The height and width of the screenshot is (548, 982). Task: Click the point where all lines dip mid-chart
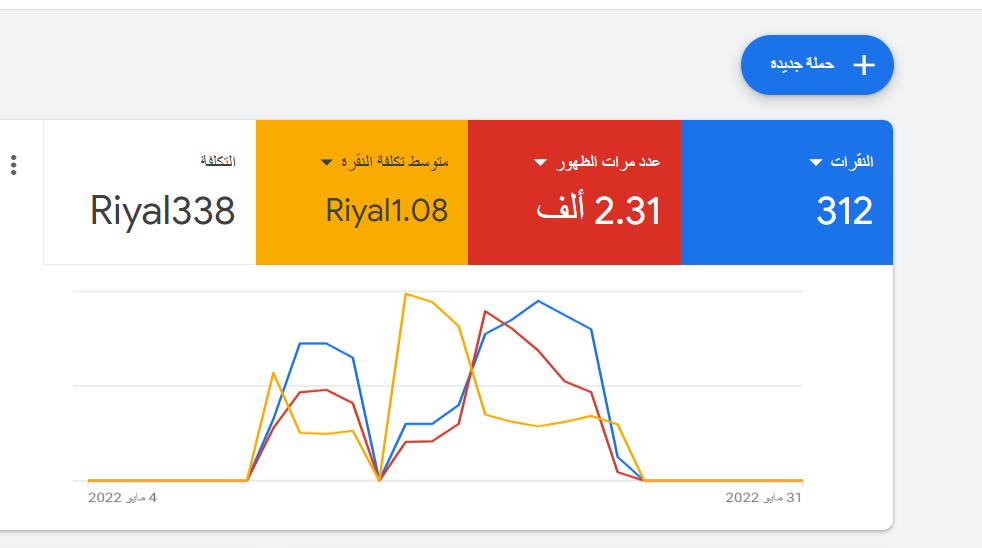click(x=380, y=480)
